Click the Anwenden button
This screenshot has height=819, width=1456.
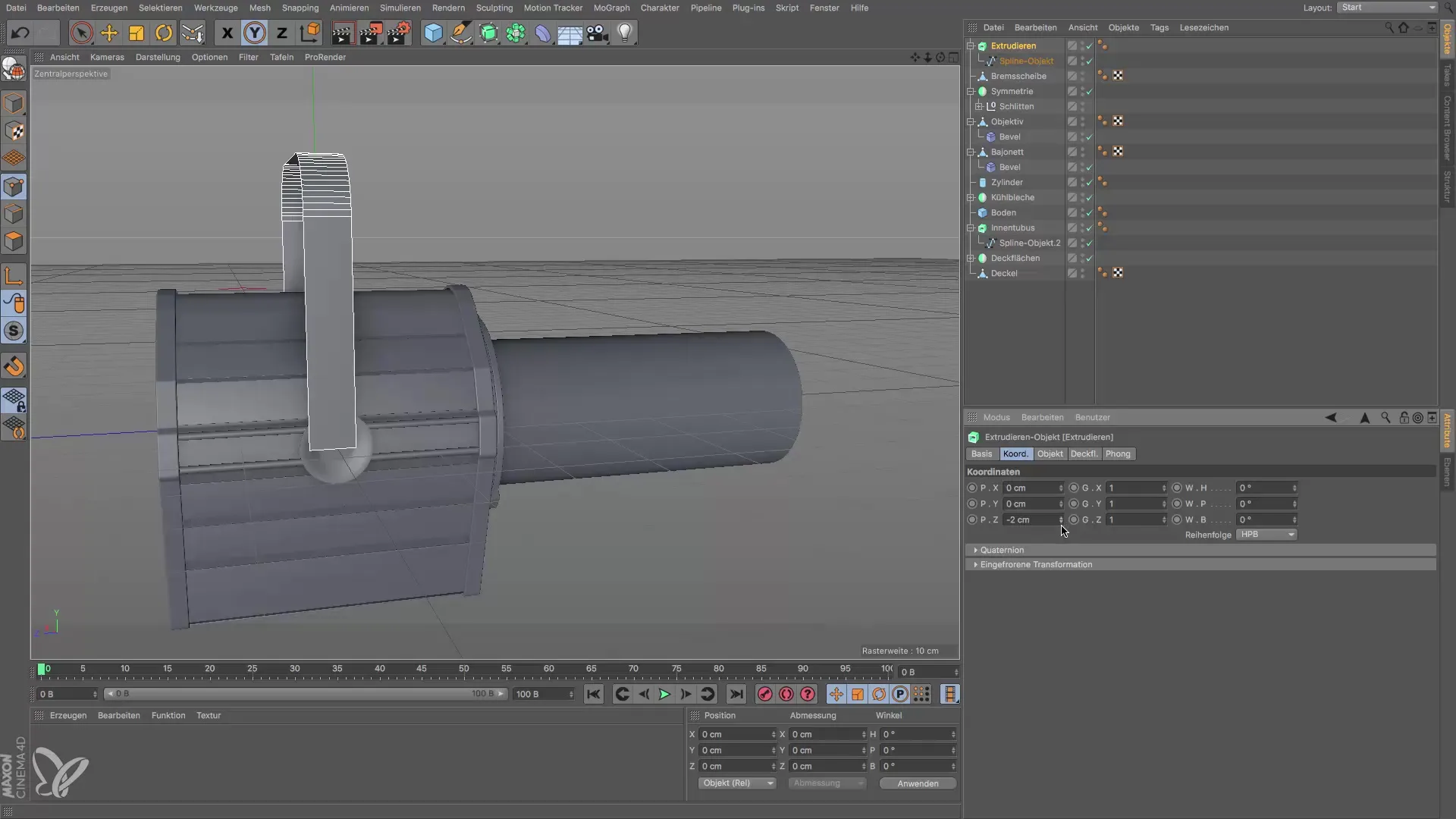(918, 783)
